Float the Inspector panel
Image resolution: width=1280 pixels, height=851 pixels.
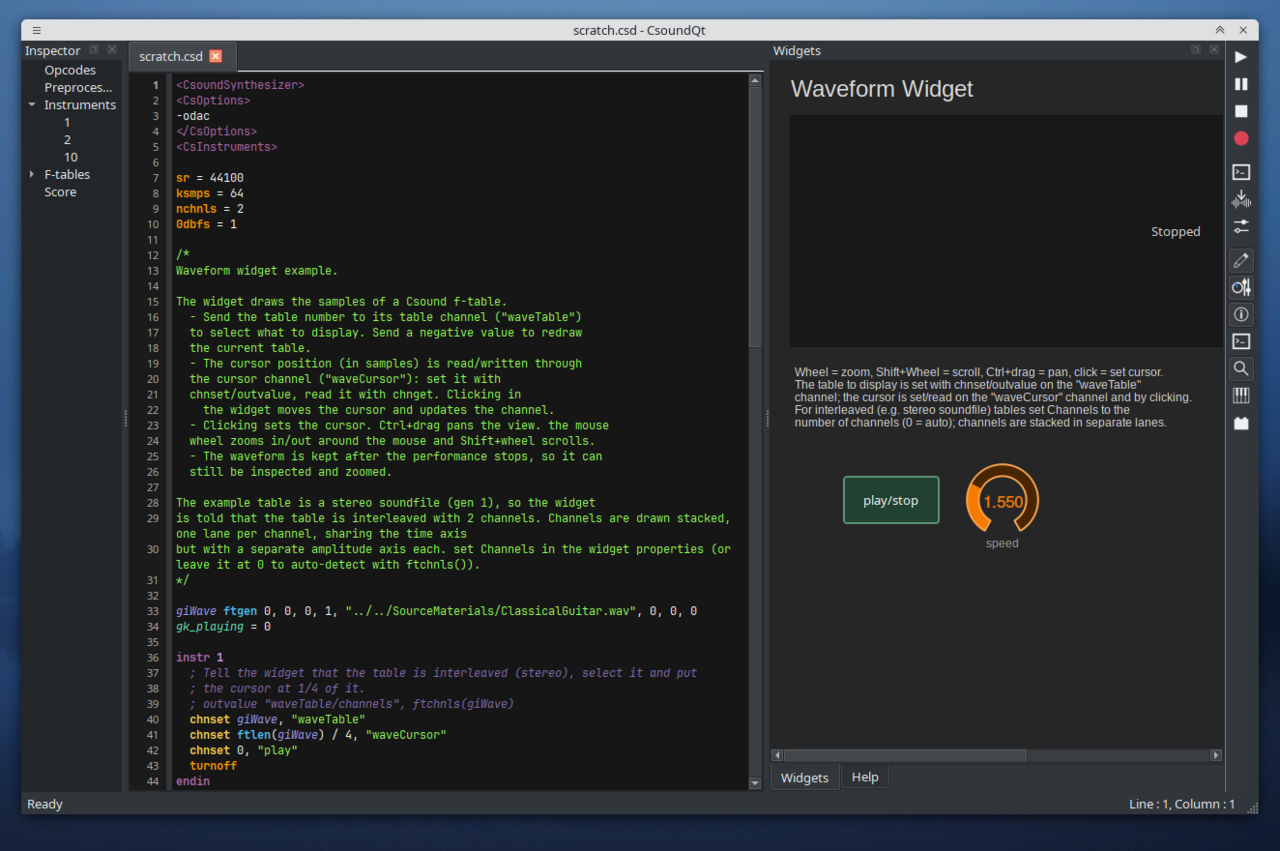coord(94,50)
